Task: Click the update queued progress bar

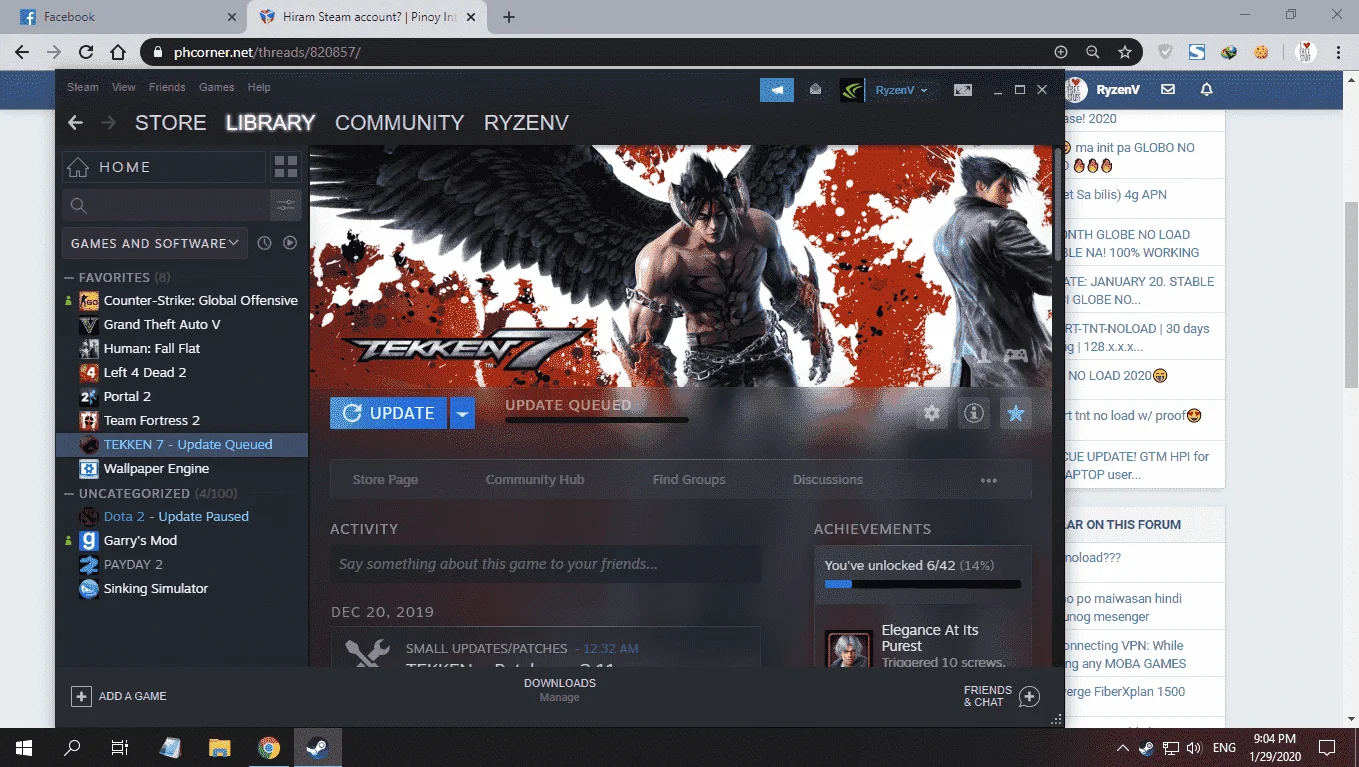Action: point(597,420)
